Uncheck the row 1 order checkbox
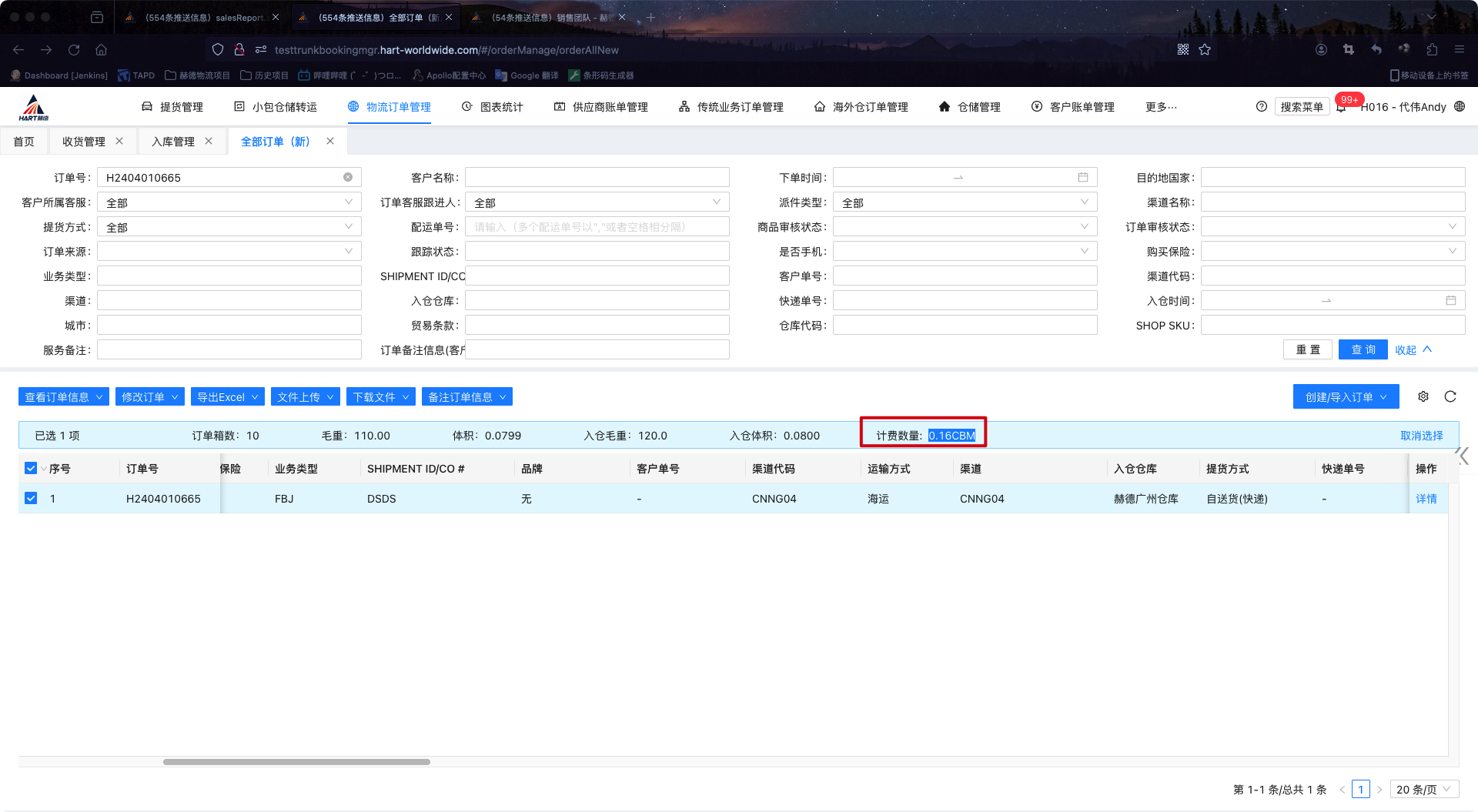Screen dimensions: 1478x812 click(31, 498)
